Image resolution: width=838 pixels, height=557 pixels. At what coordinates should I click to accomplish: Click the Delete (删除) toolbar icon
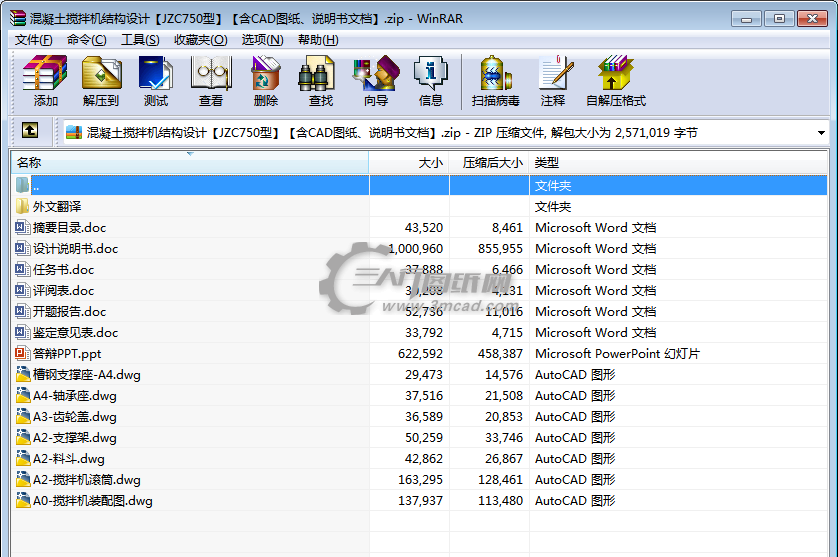click(x=266, y=73)
